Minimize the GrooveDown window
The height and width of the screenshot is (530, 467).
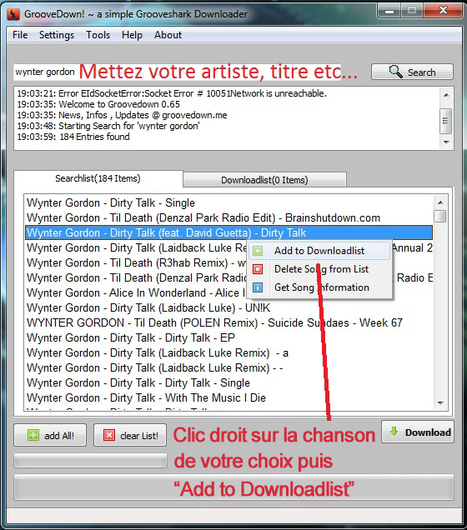[x=389, y=11]
